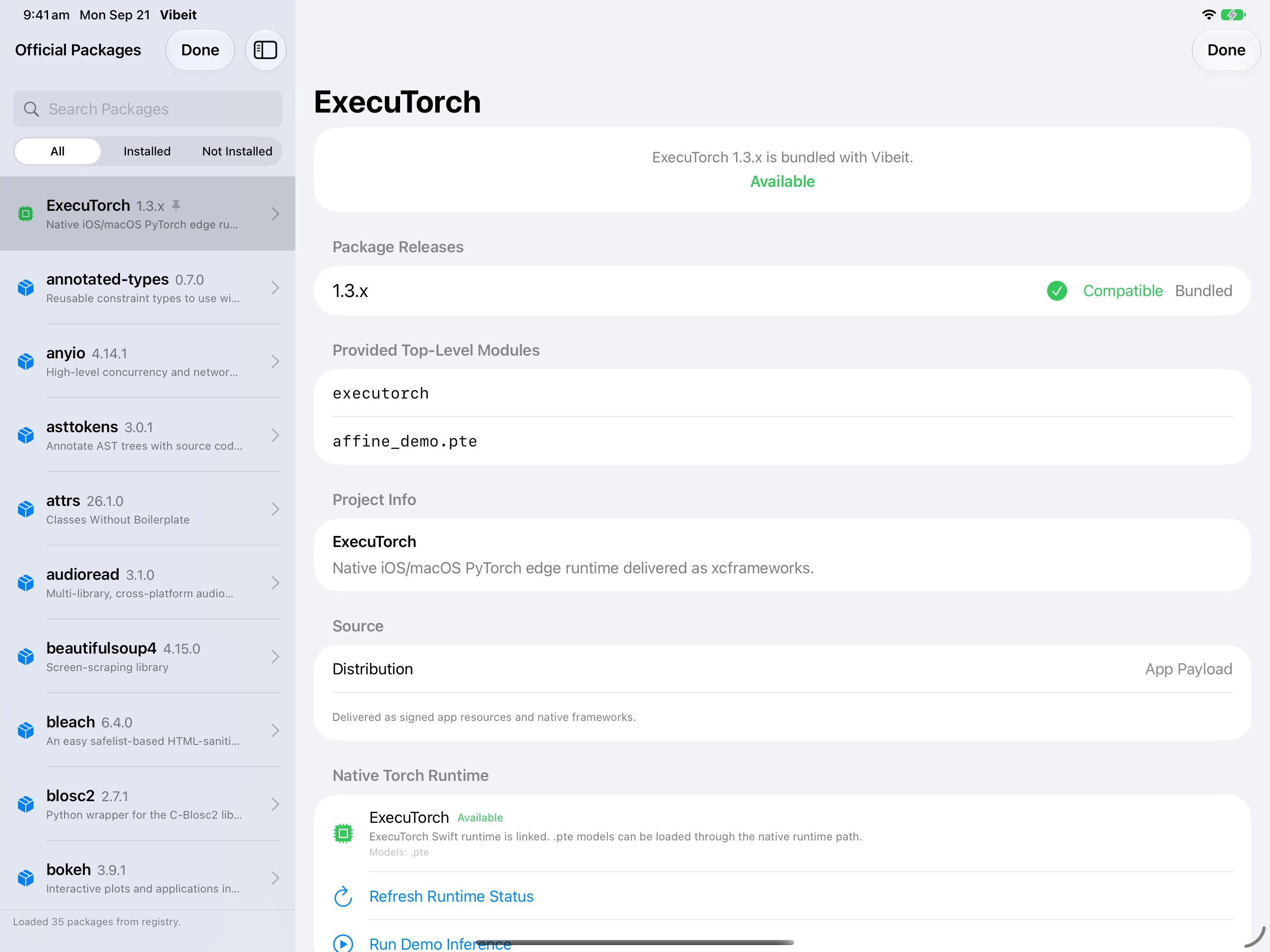Click the asttokens package cube icon
1270x952 pixels.
[25, 435]
